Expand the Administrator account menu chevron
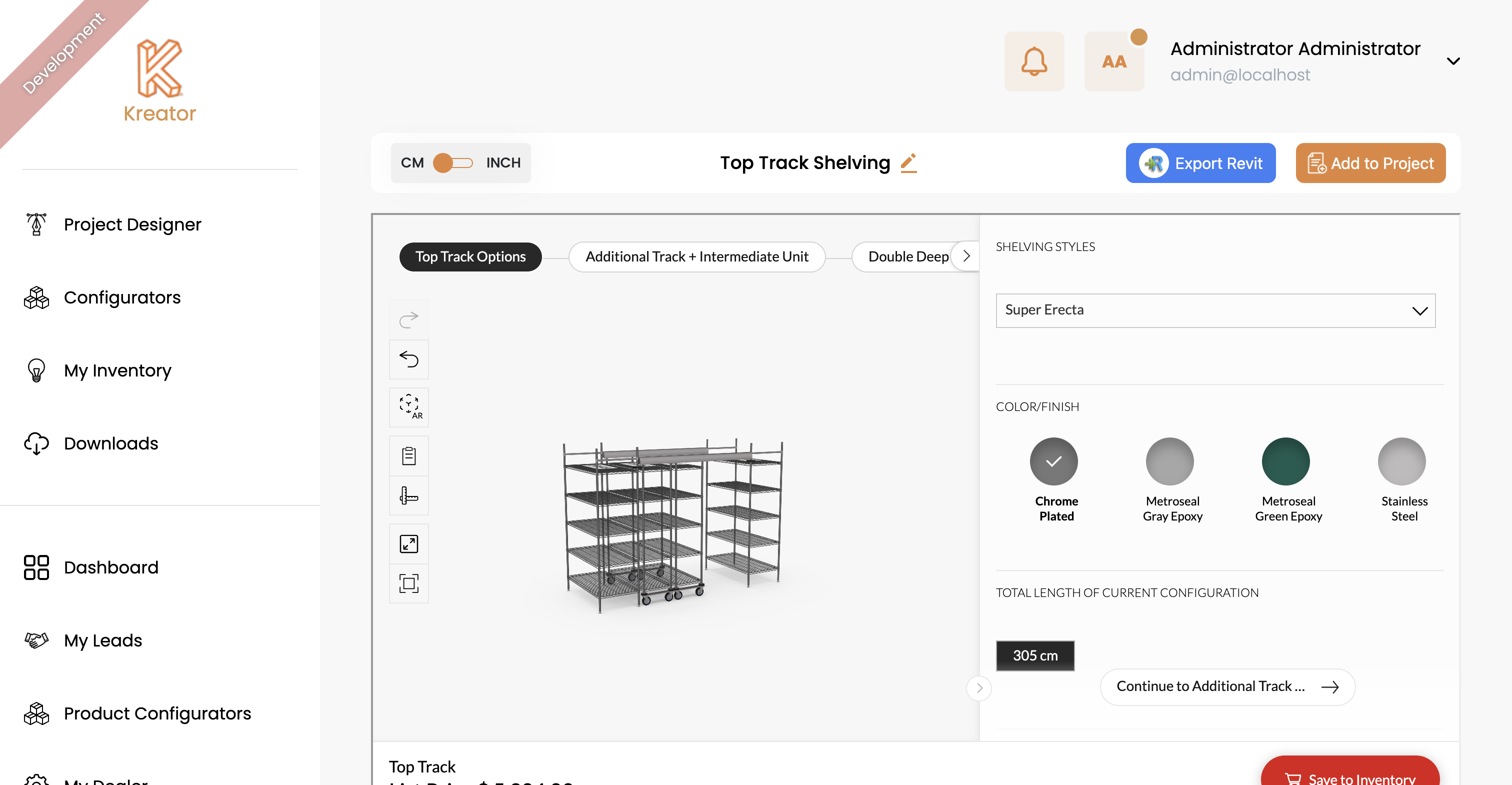 click(1452, 61)
